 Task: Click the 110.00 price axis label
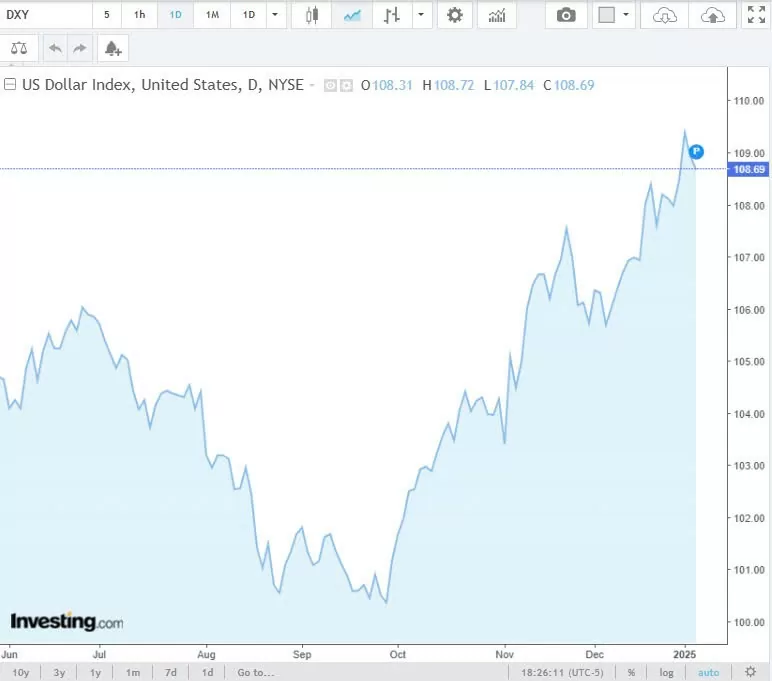[x=749, y=101]
